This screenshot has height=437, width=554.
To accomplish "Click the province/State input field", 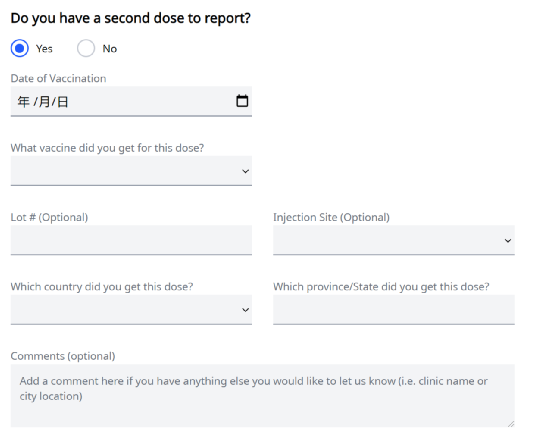I will [x=394, y=309].
